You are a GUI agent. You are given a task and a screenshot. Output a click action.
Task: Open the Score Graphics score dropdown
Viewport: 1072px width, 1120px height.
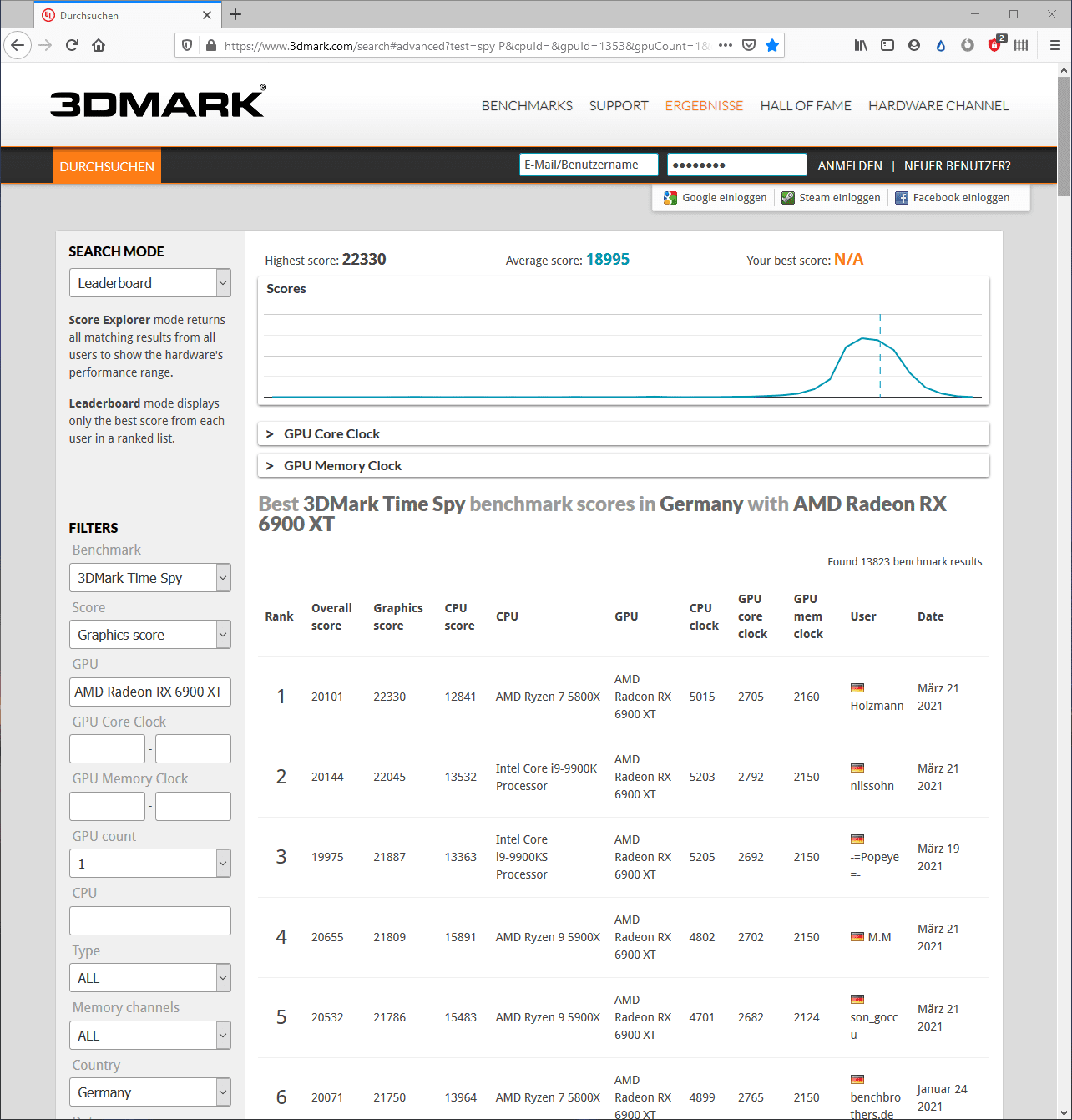point(150,635)
